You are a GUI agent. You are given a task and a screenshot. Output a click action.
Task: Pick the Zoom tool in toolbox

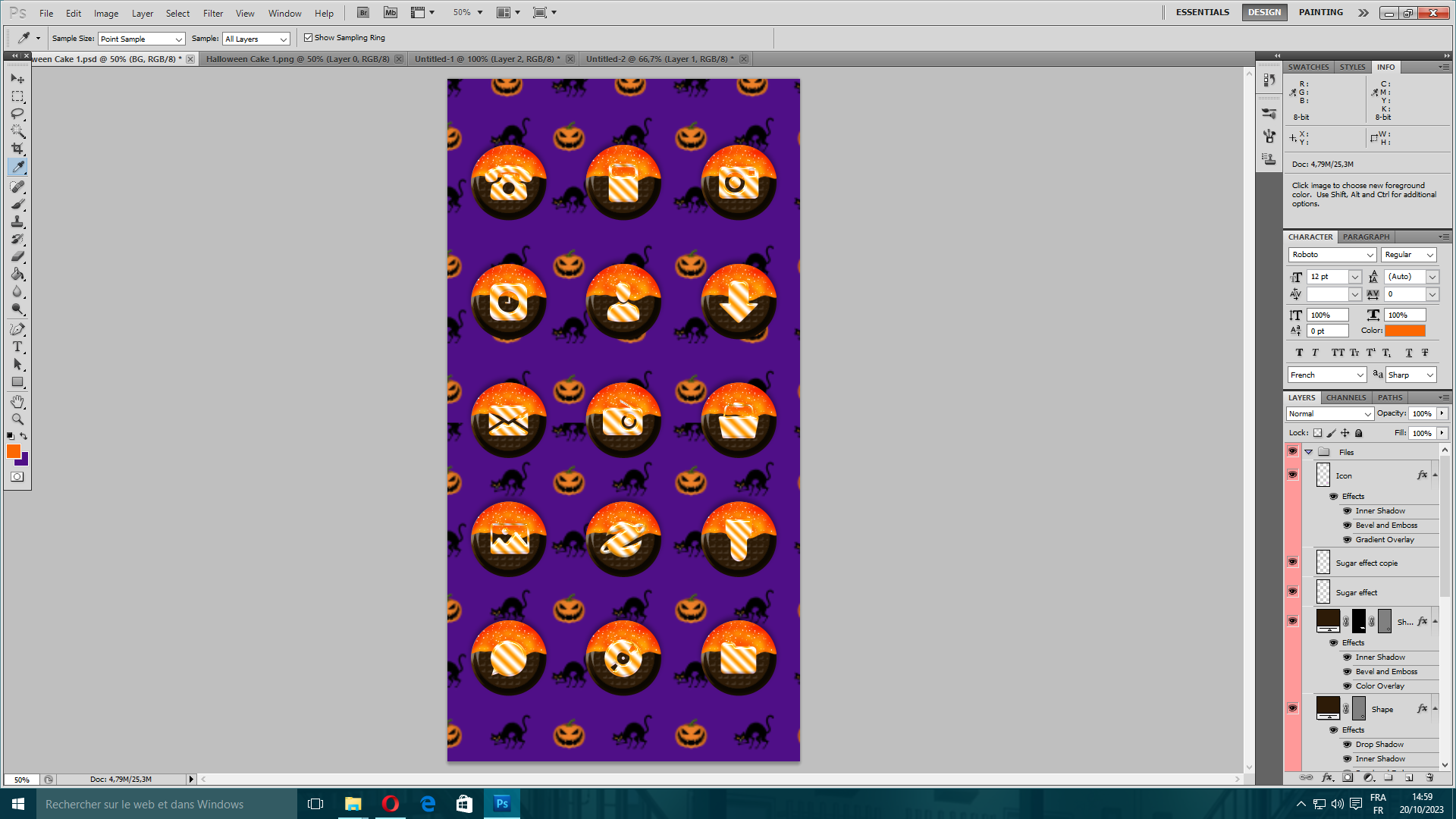17,419
